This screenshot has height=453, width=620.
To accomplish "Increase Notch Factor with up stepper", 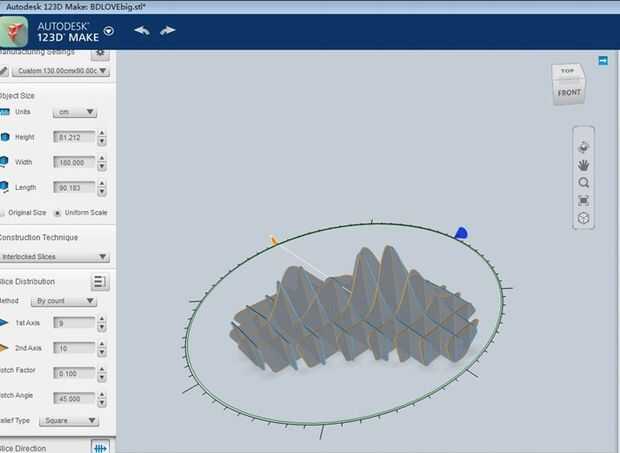I will [102, 369].
